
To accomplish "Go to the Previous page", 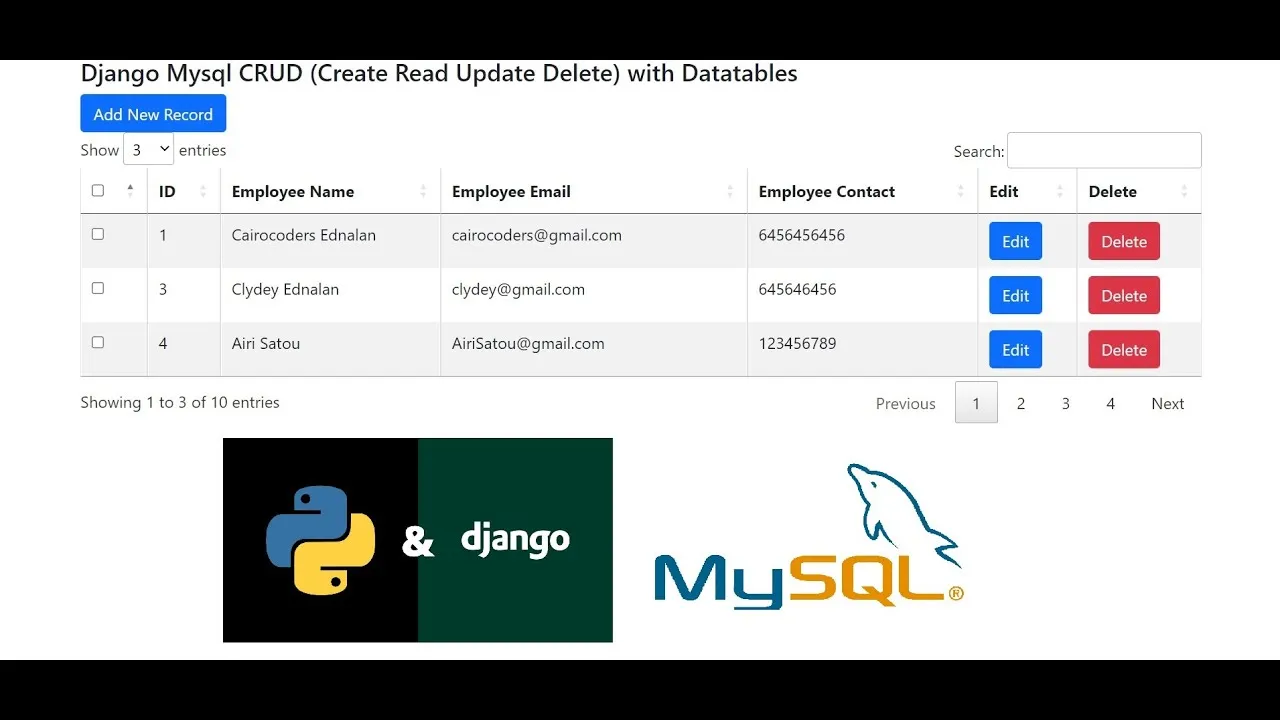I will coord(906,403).
